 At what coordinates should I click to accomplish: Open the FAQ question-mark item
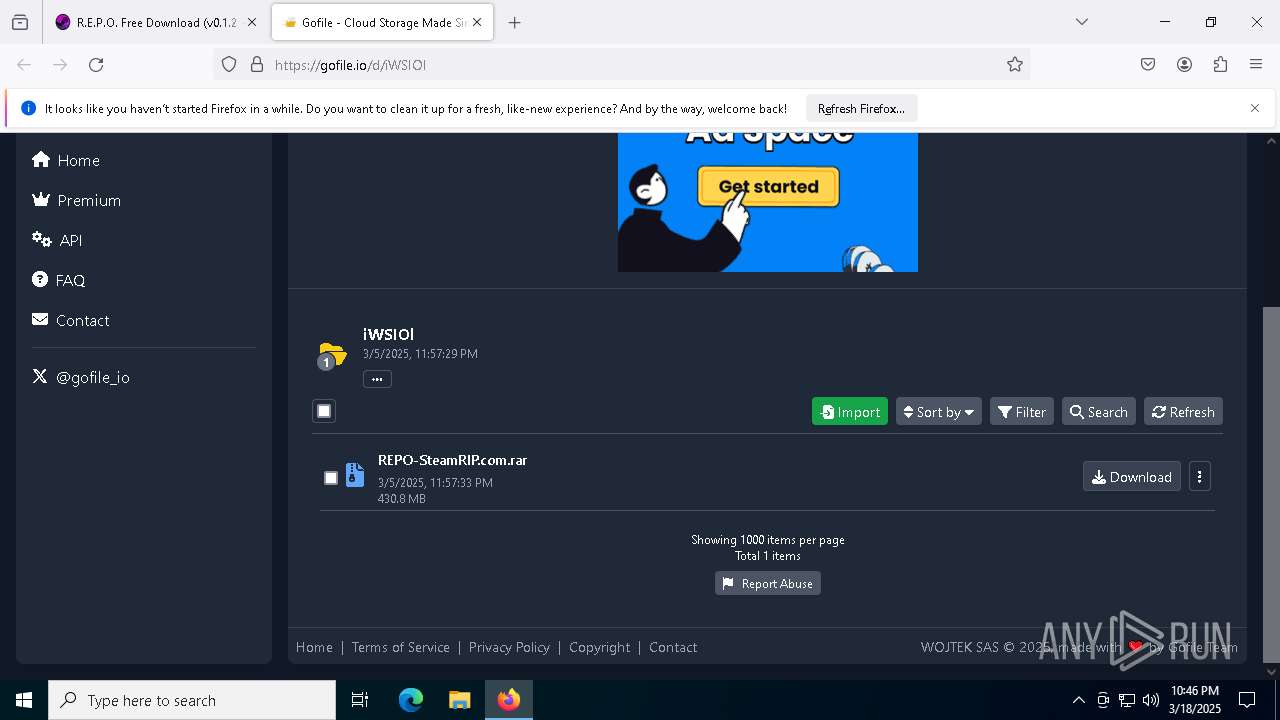pos(58,280)
